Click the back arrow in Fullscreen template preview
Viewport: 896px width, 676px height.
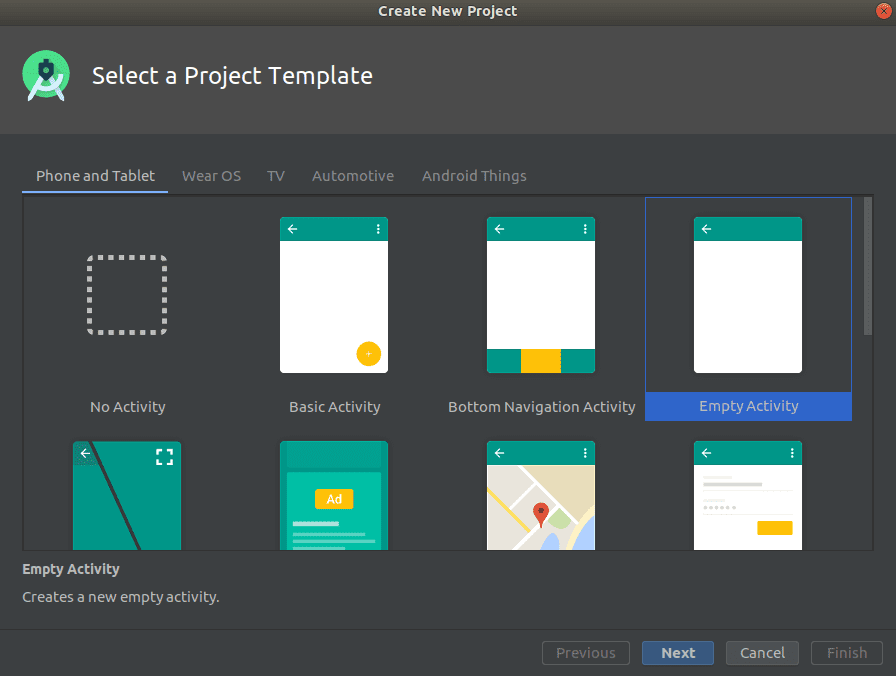[x=85, y=453]
